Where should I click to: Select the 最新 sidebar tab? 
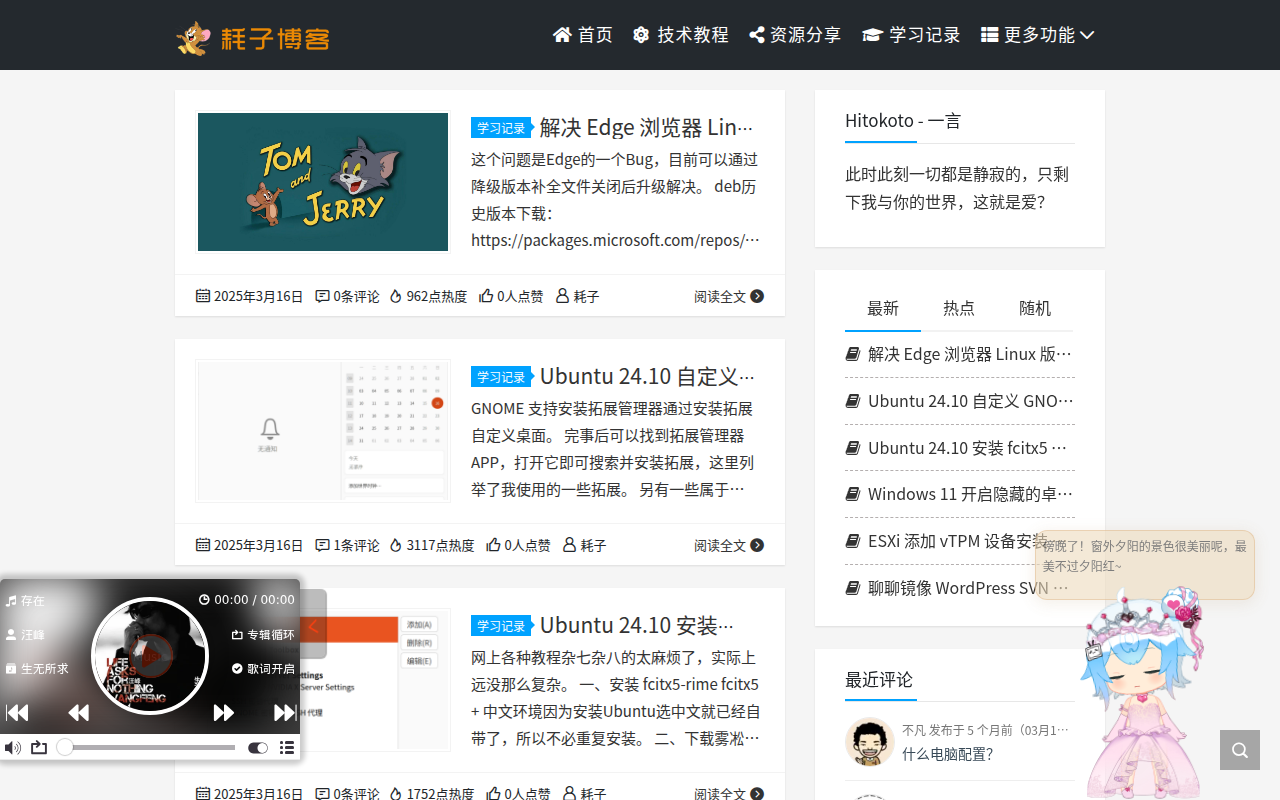(883, 308)
